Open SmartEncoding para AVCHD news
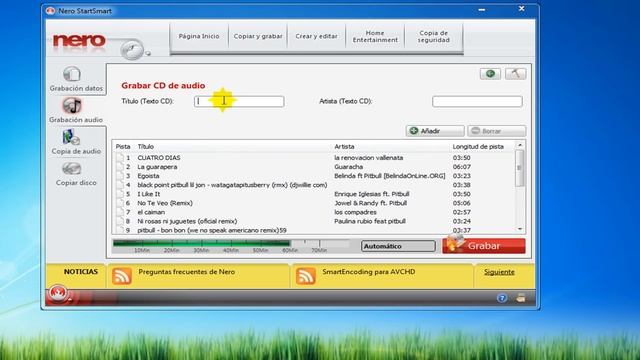640x360 pixels. point(369,272)
